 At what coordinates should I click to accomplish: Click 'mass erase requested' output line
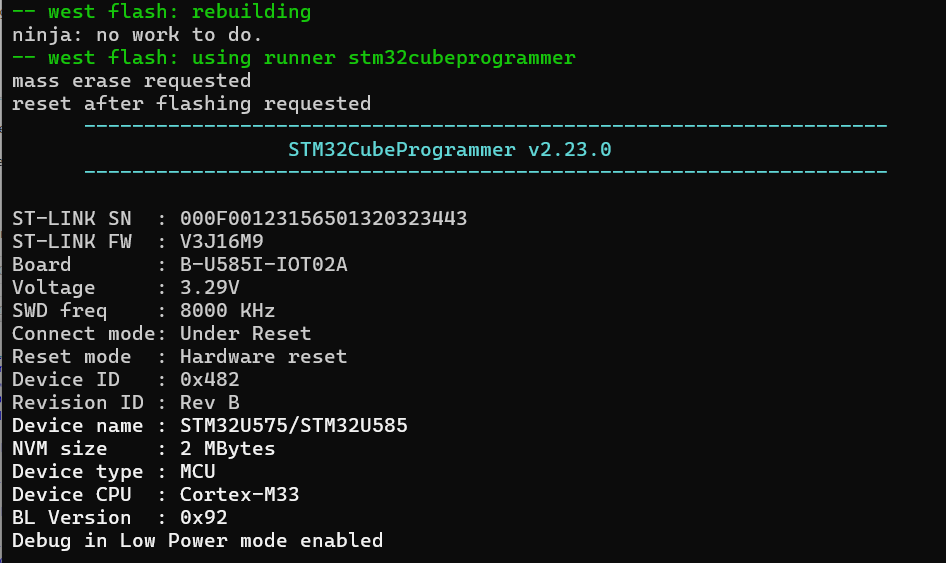tap(132, 81)
